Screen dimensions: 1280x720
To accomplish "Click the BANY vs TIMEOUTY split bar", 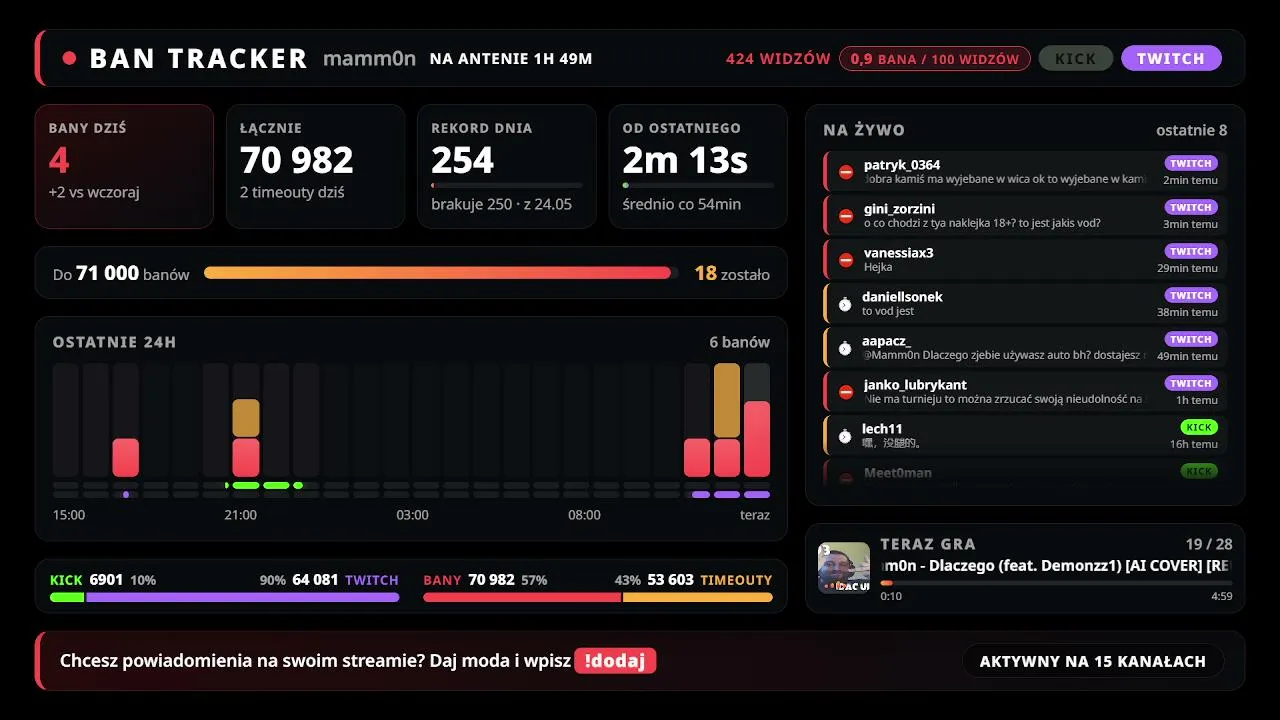I will (x=598, y=597).
